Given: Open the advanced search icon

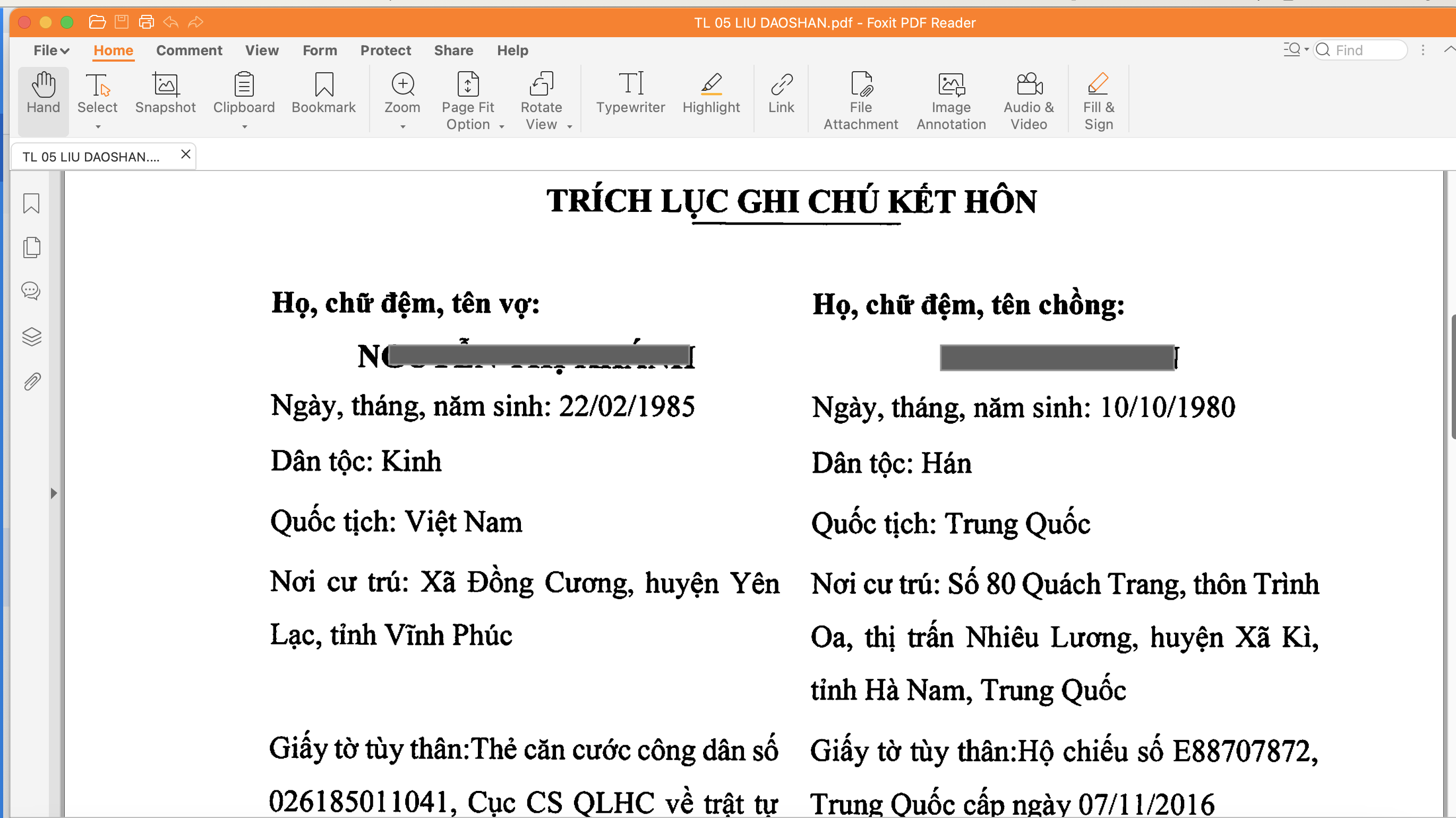Looking at the screenshot, I should (x=1291, y=50).
